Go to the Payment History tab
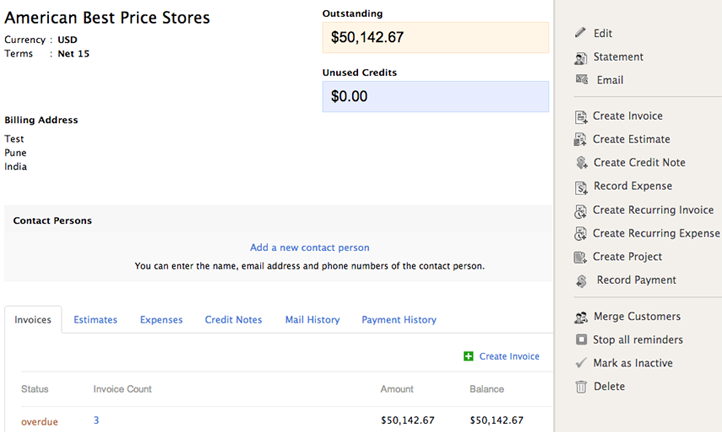Viewport: 722px width, 432px height. 399,320
